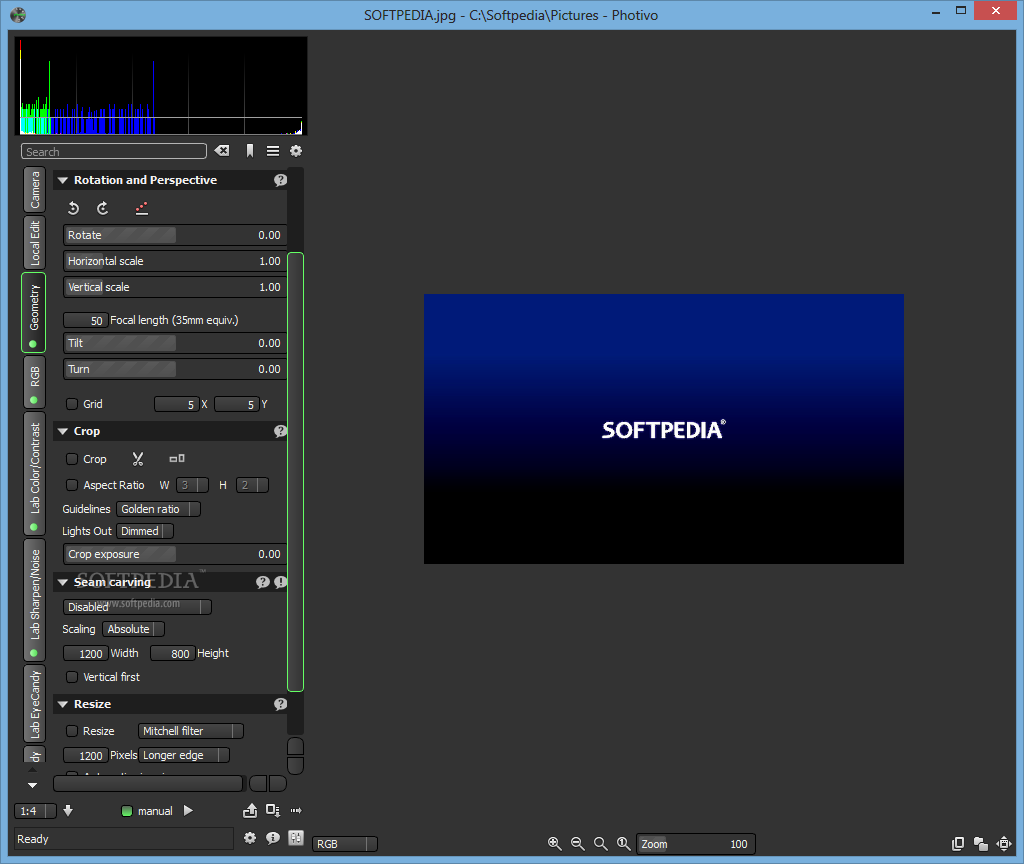This screenshot has width=1024, height=864.
Task: Click the zoom in magnifier icon
Action: coord(554,844)
